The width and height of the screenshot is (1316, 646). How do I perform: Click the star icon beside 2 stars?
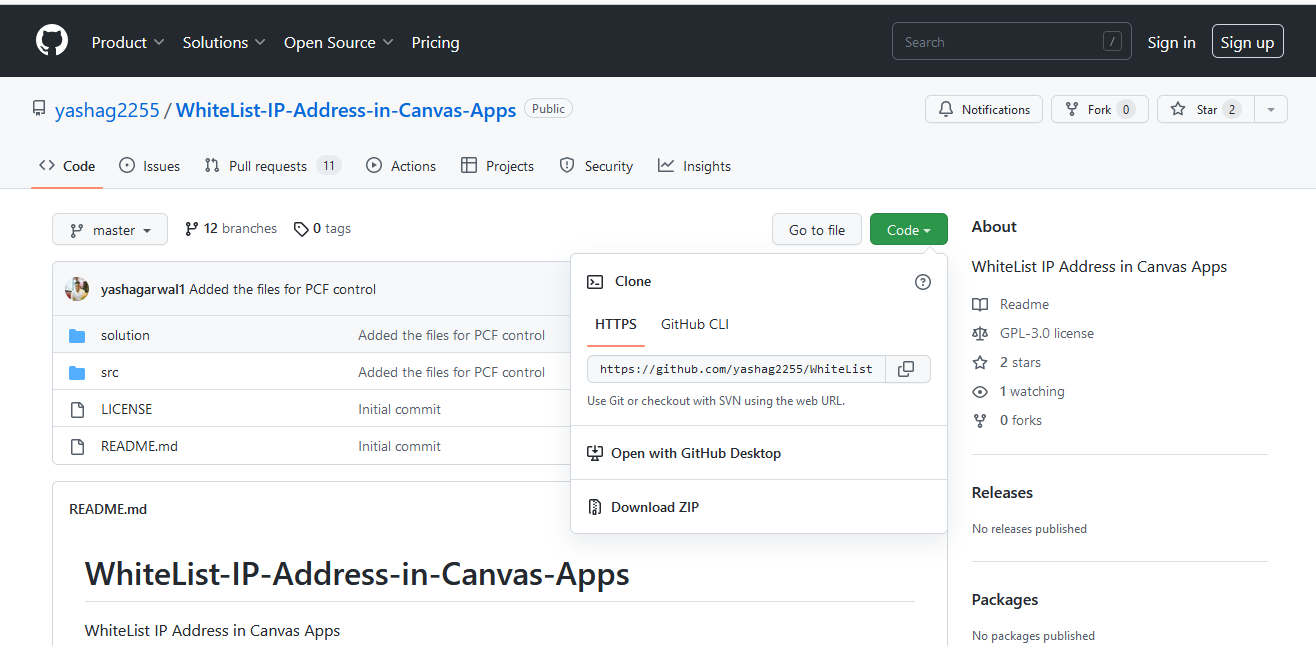pos(980,362)
